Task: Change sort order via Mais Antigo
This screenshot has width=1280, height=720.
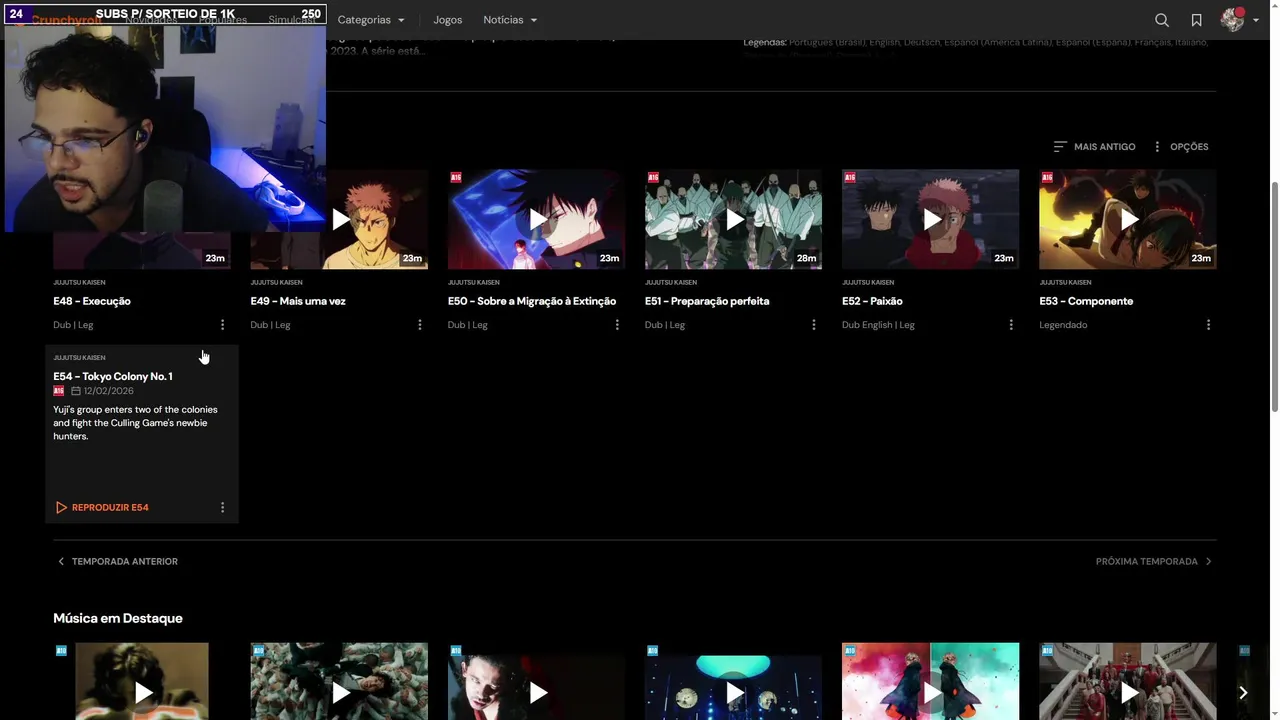Action: click(x=1094, y=146)
